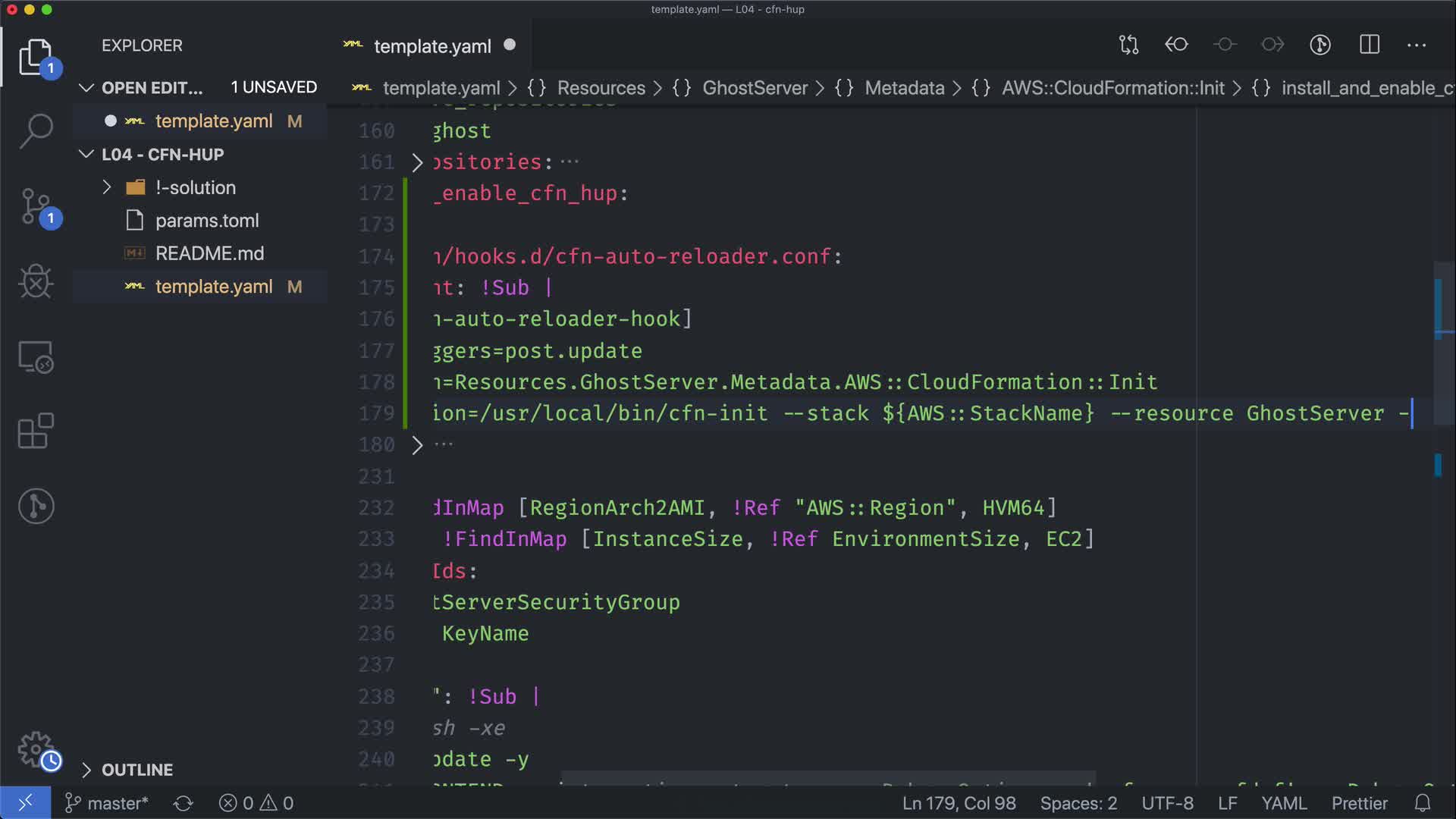Open the README.md file

click(209, 253)
